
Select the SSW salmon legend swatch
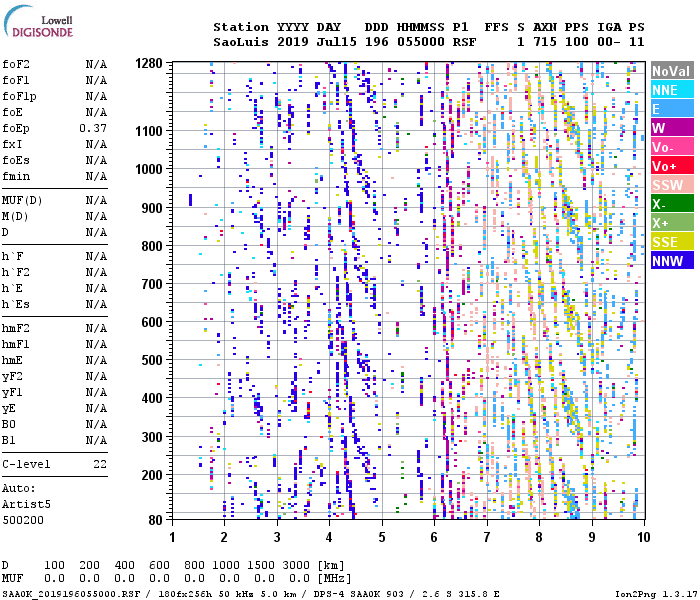672,184
